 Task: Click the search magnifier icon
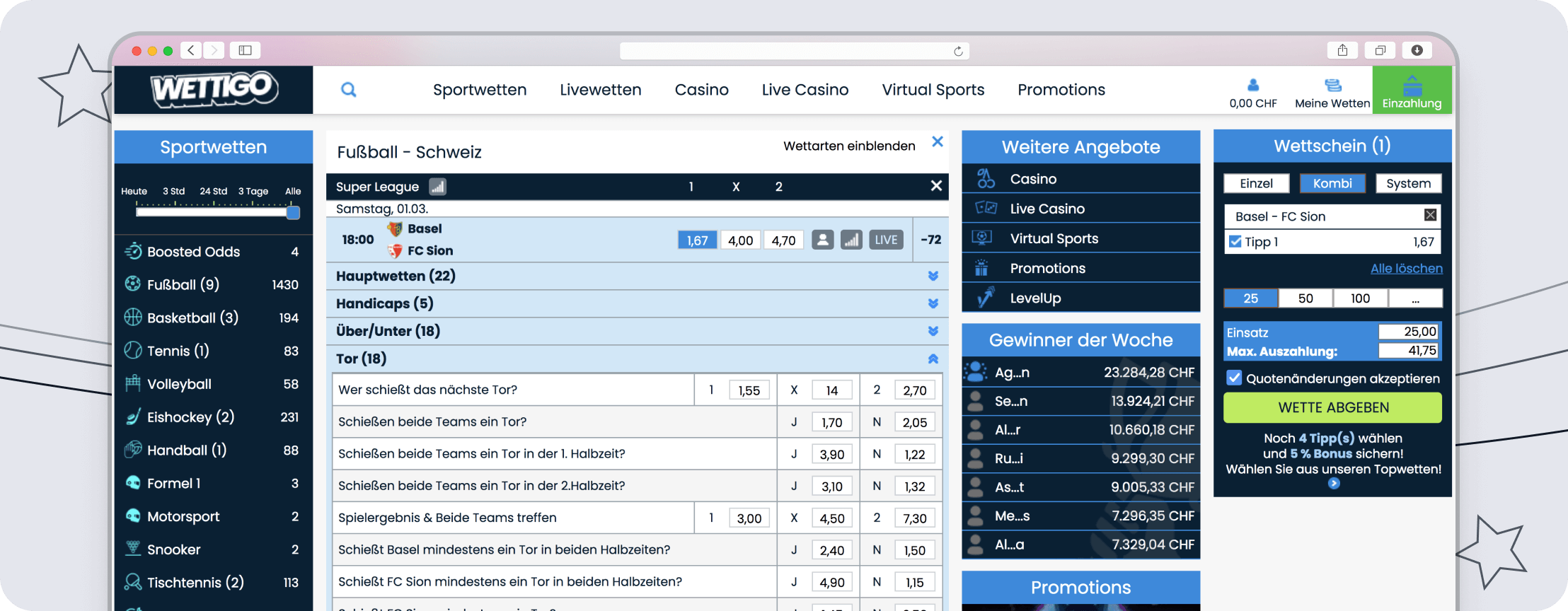point(348,90)
